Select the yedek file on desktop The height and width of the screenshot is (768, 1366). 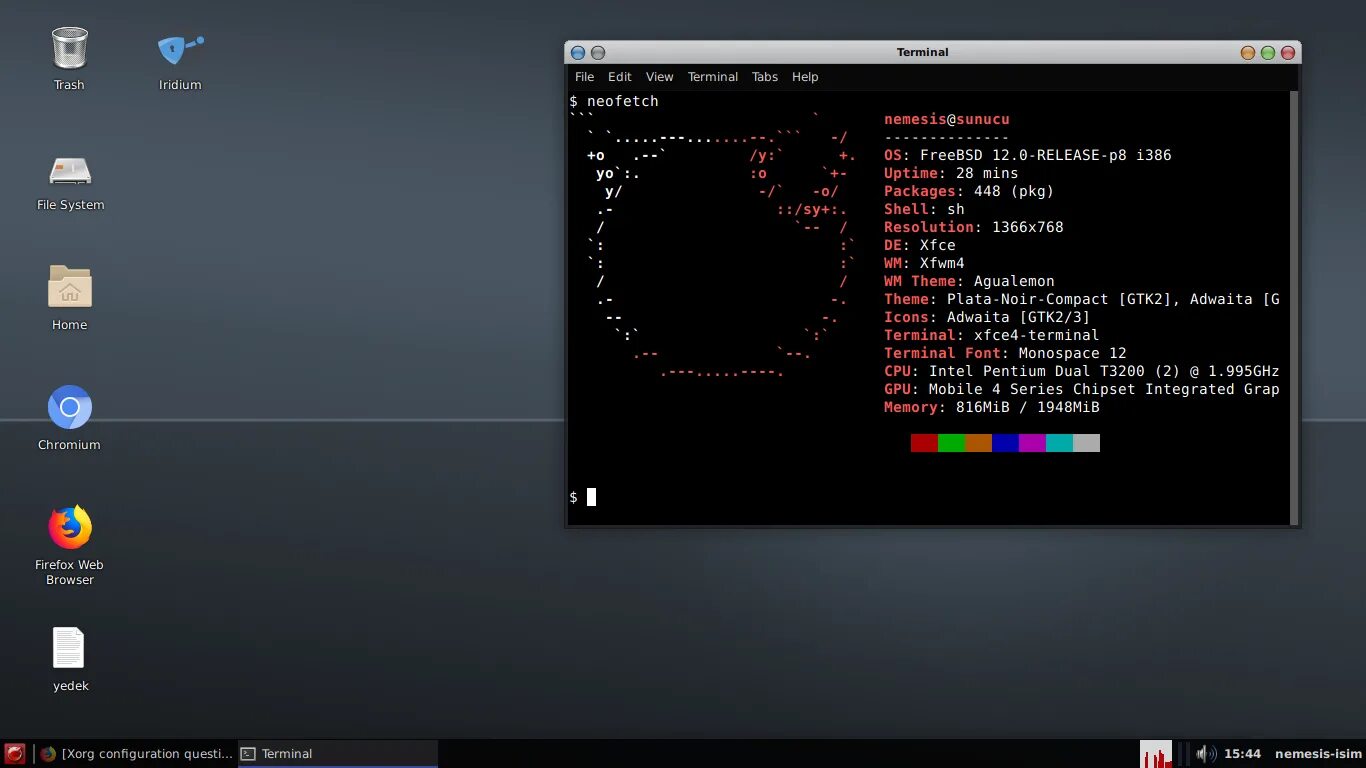70,658
